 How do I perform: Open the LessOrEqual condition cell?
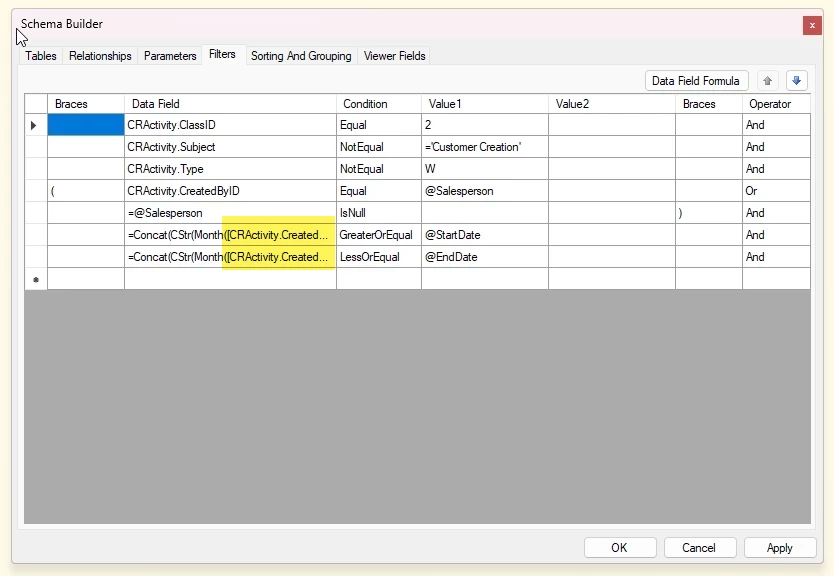pos(379,257)
